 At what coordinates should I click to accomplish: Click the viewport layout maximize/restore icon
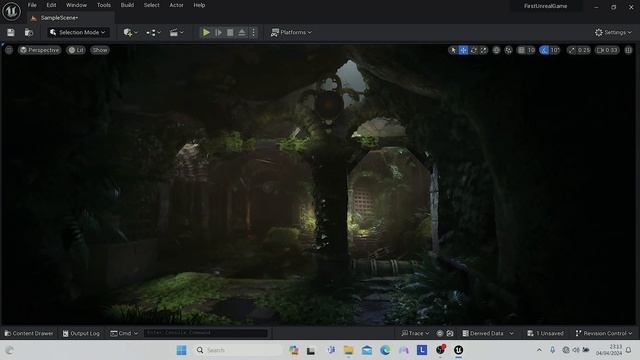[628, 50]
